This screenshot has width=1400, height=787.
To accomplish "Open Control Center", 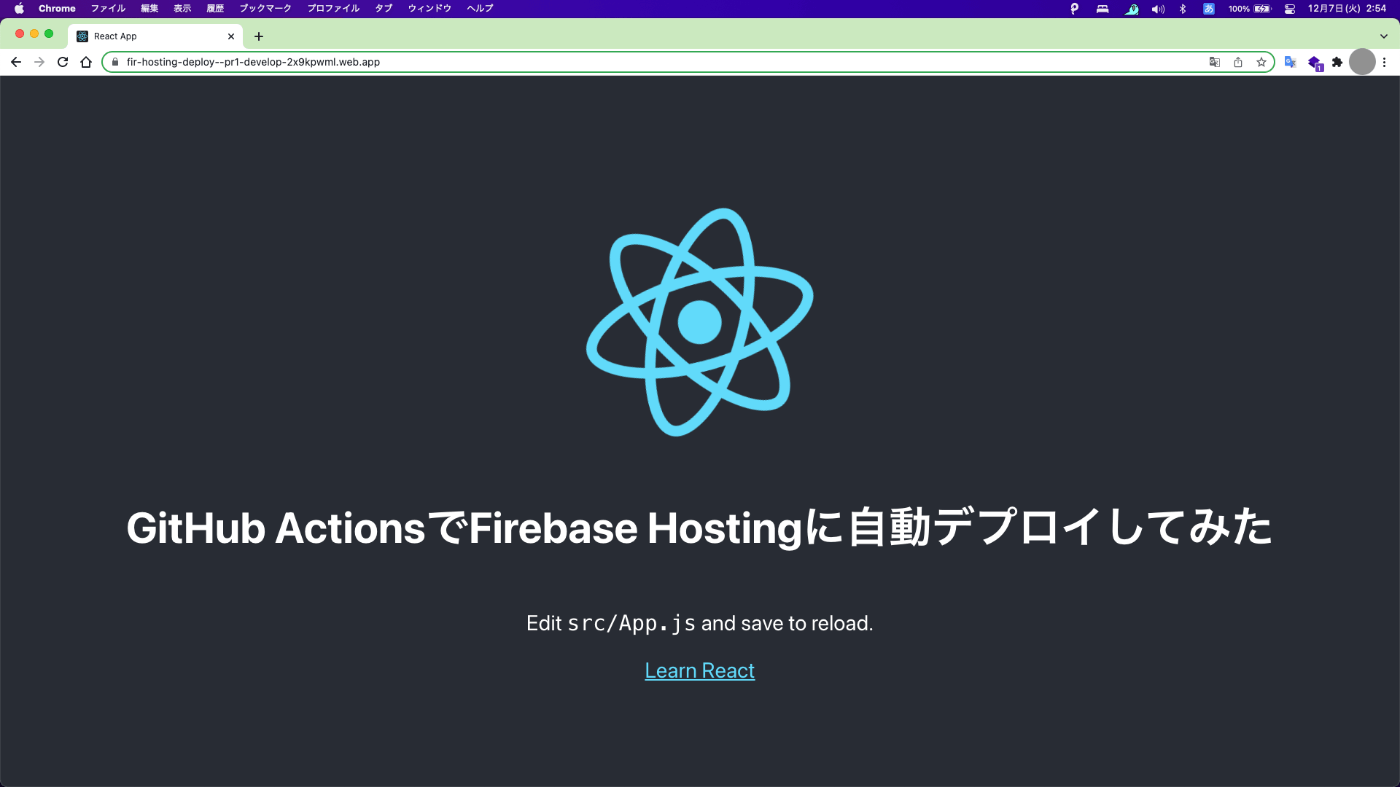I will click(1289, 8).
